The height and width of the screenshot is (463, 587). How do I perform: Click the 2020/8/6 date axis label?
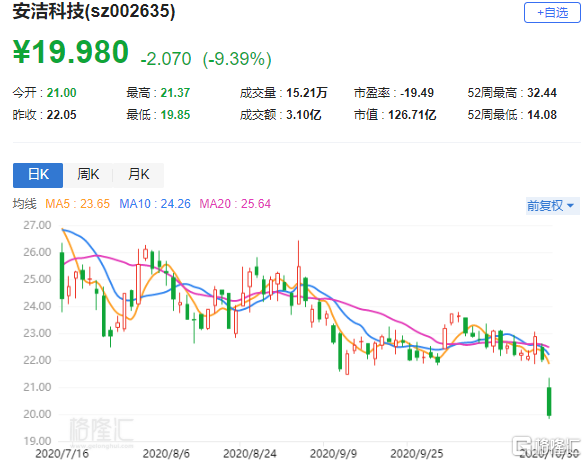(x=166, y=453)
